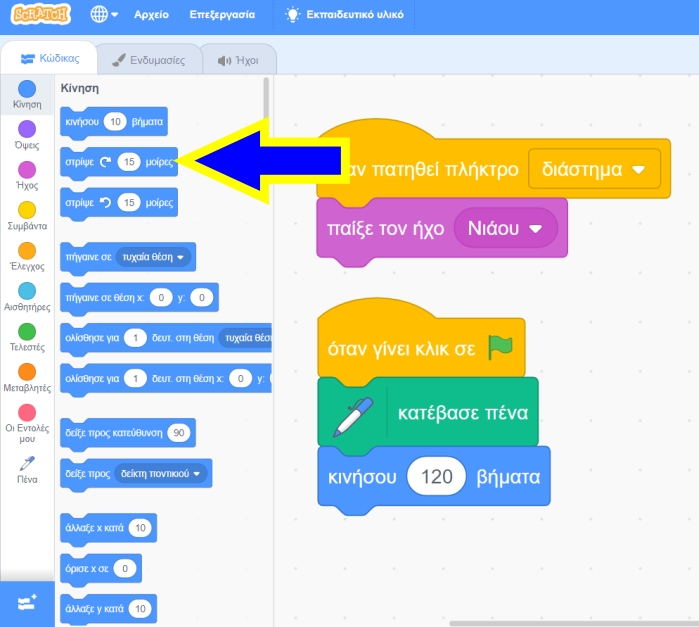Select the Όψεις purple category
The height and width of the screenshot is (627, 699).
[27, 129]
